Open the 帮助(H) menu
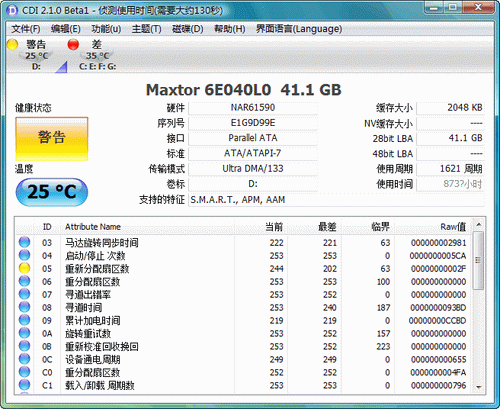The height and width of the screenshot is (409, 500). point(229,29)
